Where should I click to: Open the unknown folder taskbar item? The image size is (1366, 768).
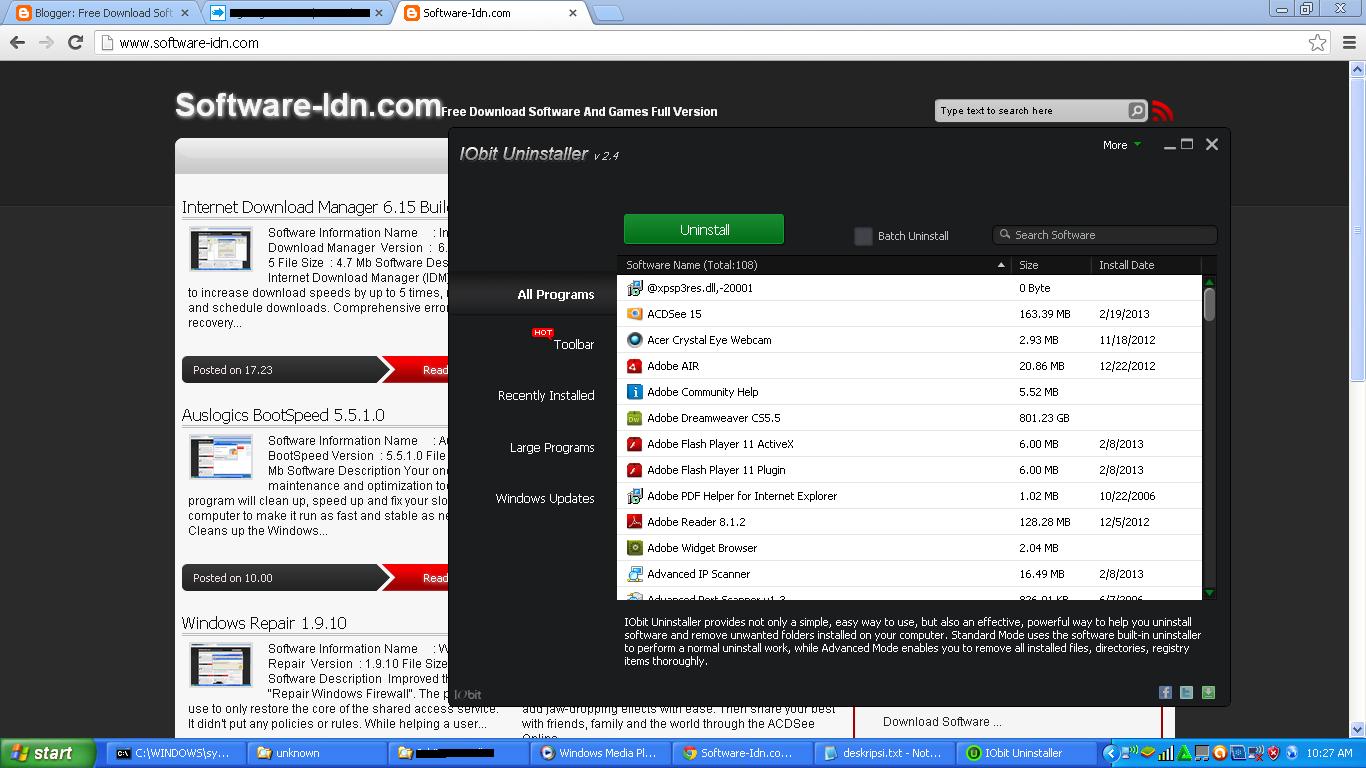317,753
